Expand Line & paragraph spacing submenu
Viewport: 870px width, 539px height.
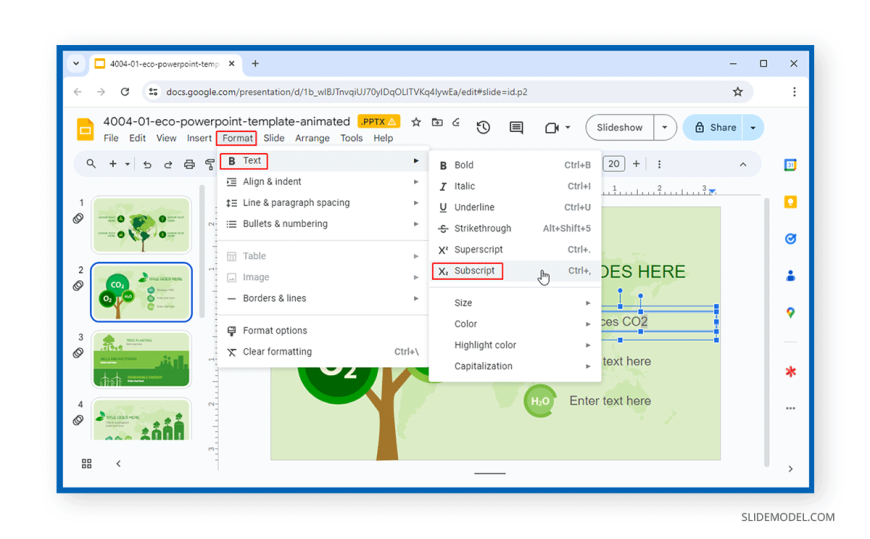coord(322,203)
